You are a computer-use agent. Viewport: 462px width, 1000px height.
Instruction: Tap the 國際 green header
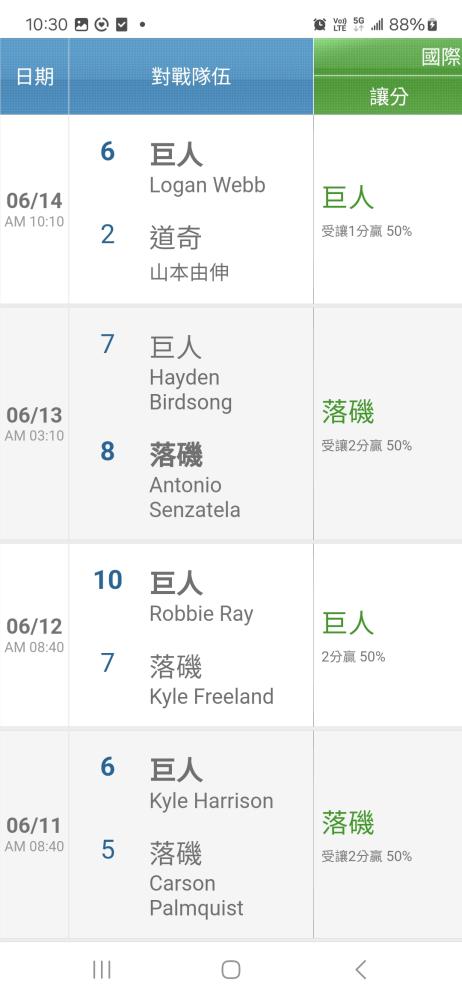point(388,57)
